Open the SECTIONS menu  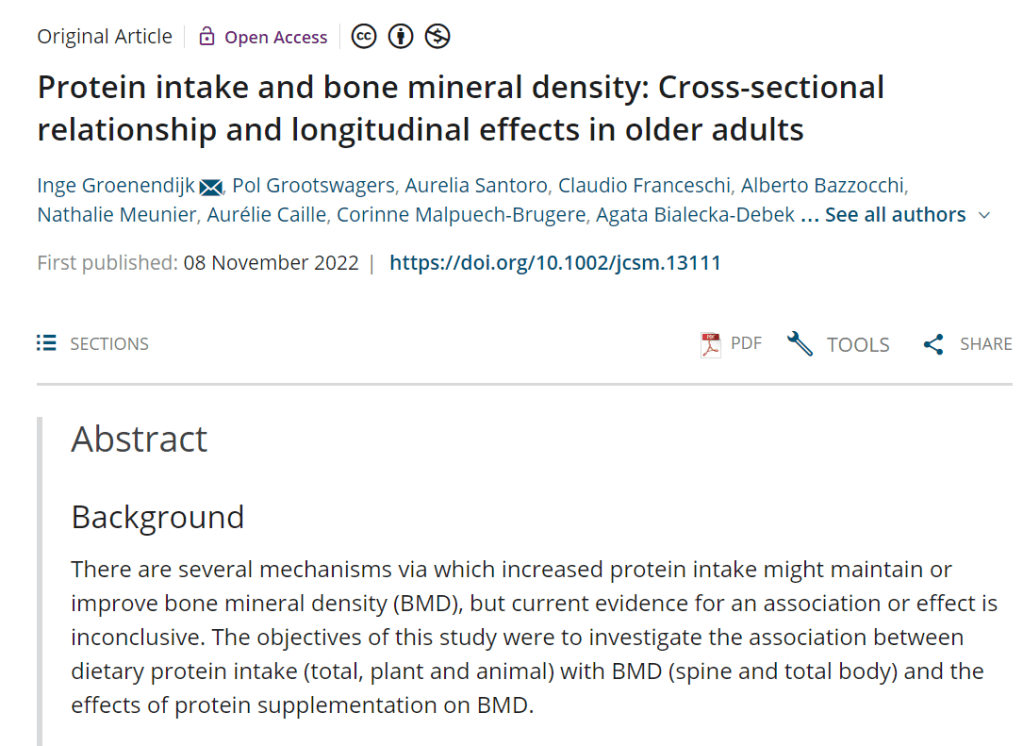click(x=109, y=344)
